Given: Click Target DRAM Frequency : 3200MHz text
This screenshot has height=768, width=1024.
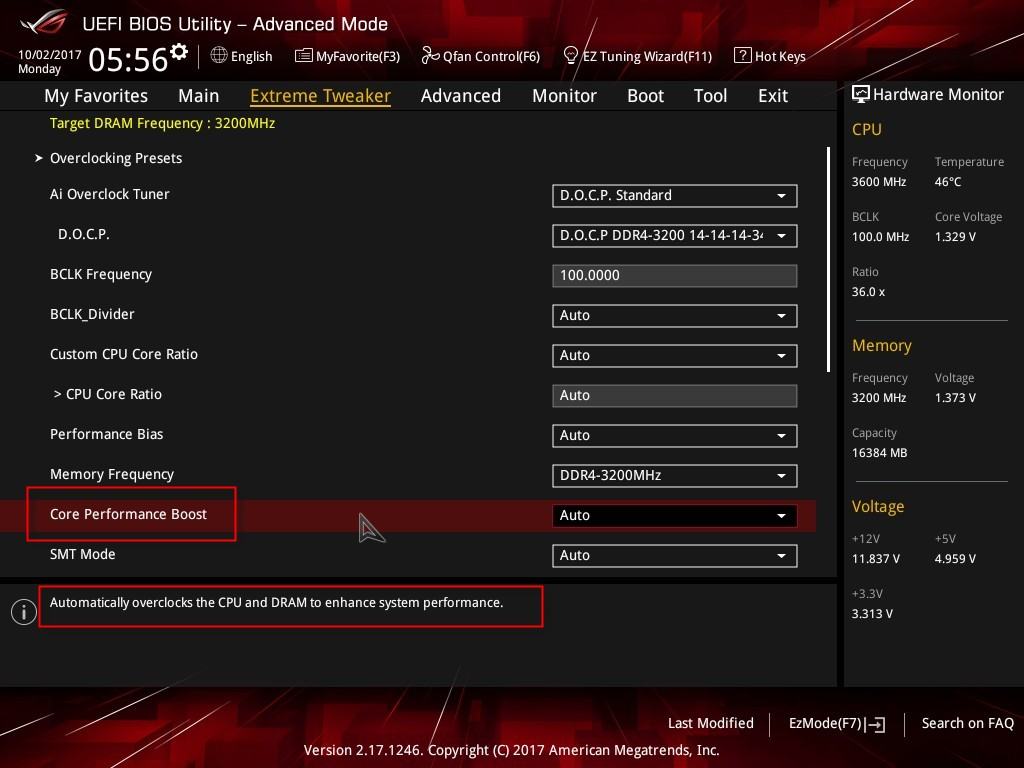Looking at the screenshot, I should tap(162, 123).
